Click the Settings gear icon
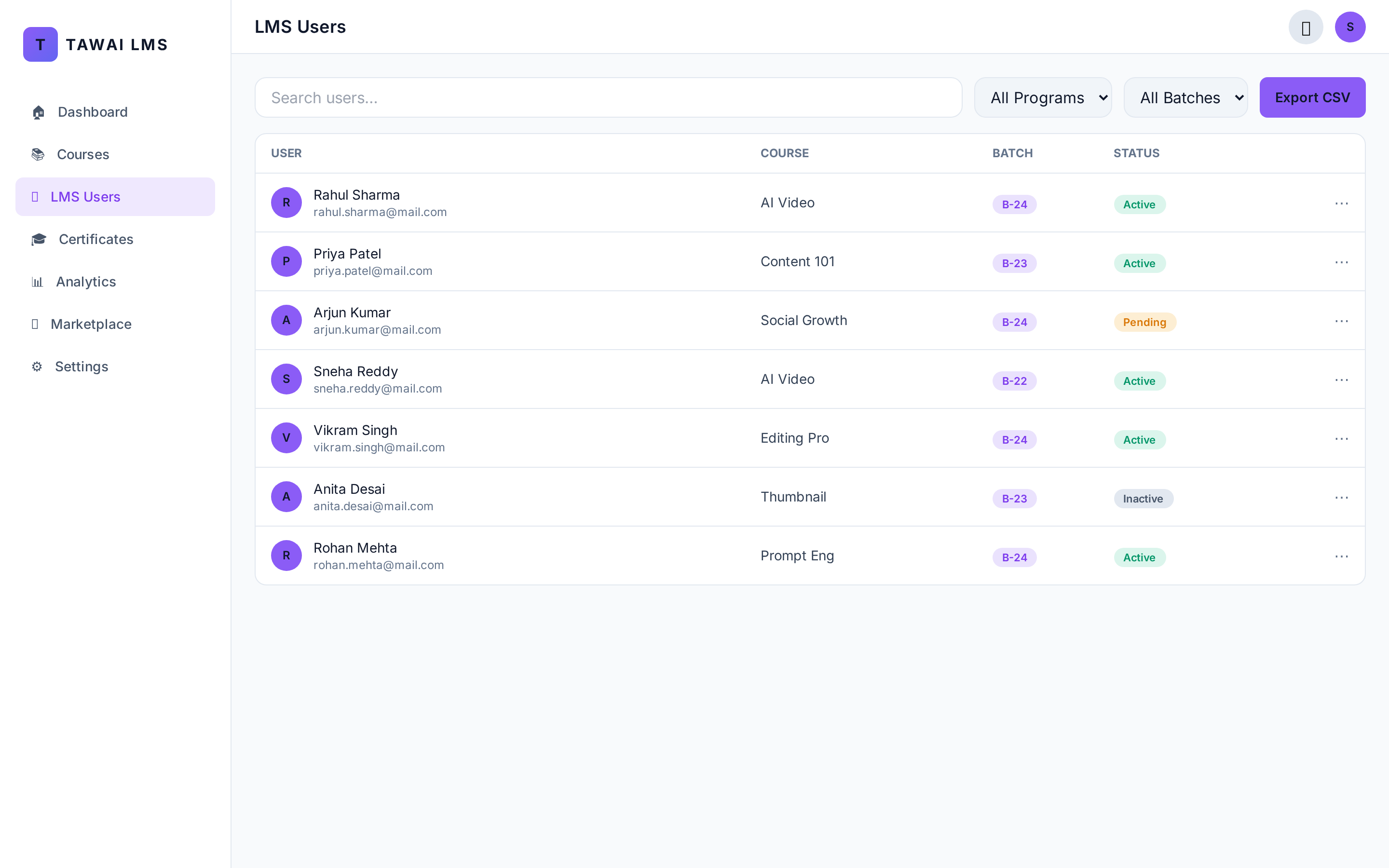 pos(37,367)
